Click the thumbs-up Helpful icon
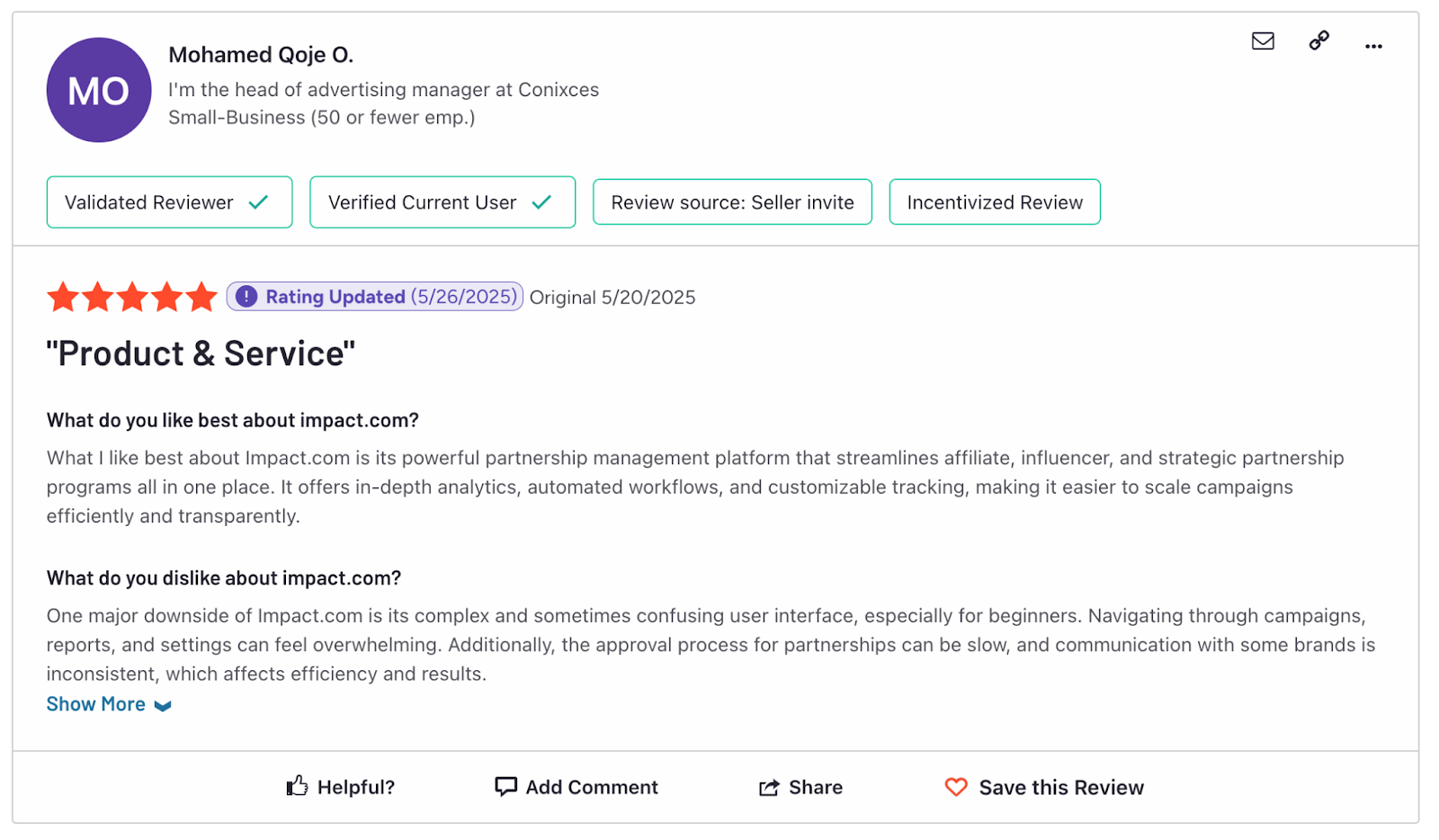This screenshot has width=1439, height=840. click(297, 786)
